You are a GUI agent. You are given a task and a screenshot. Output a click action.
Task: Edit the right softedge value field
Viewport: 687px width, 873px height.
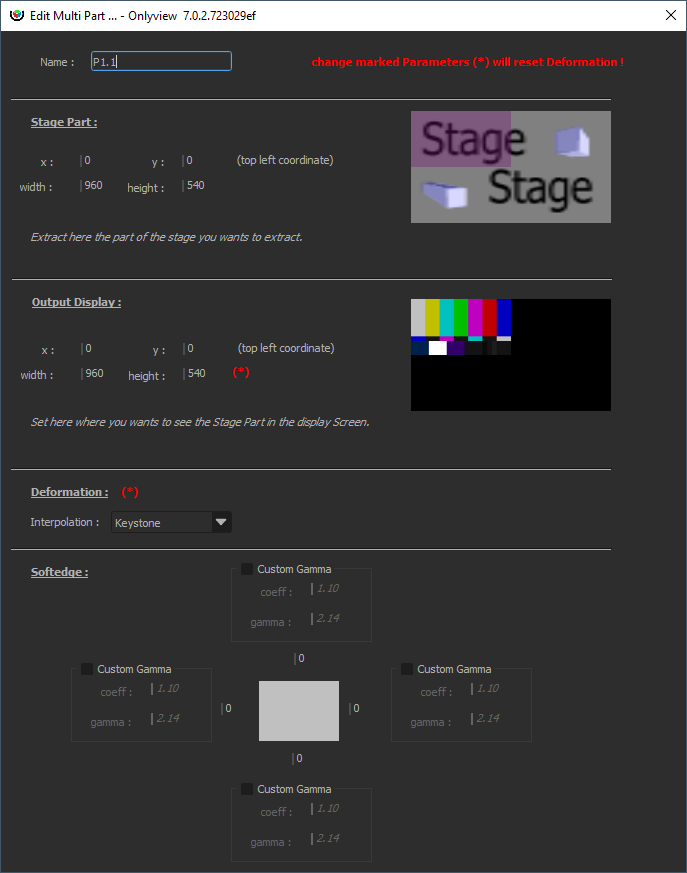(x=356, y=709)
